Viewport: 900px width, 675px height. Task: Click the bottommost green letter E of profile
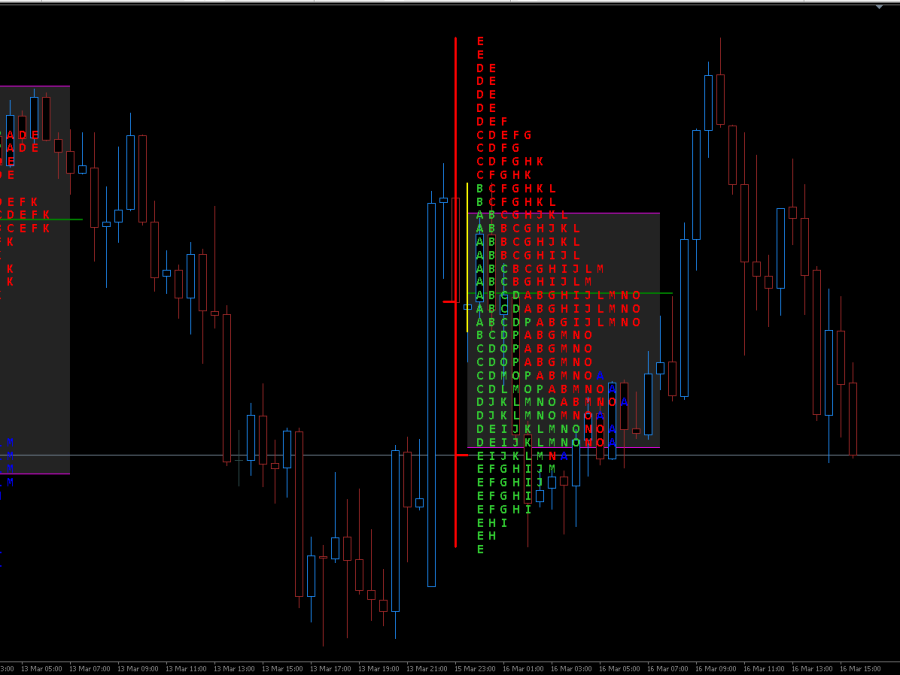click(x=480, y=549)
